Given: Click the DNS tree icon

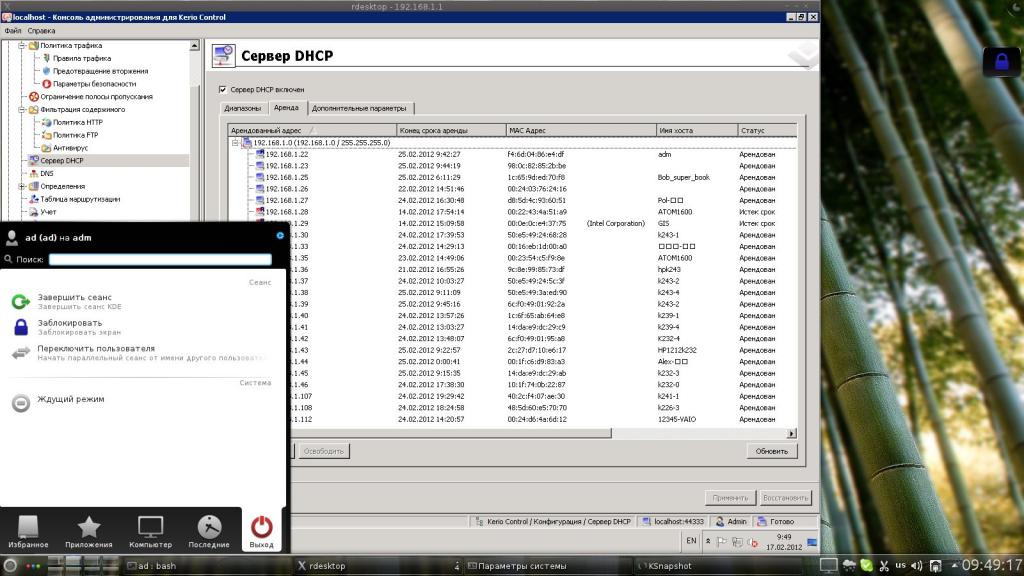Looking at the screenshot, I should tap(34, 174).
